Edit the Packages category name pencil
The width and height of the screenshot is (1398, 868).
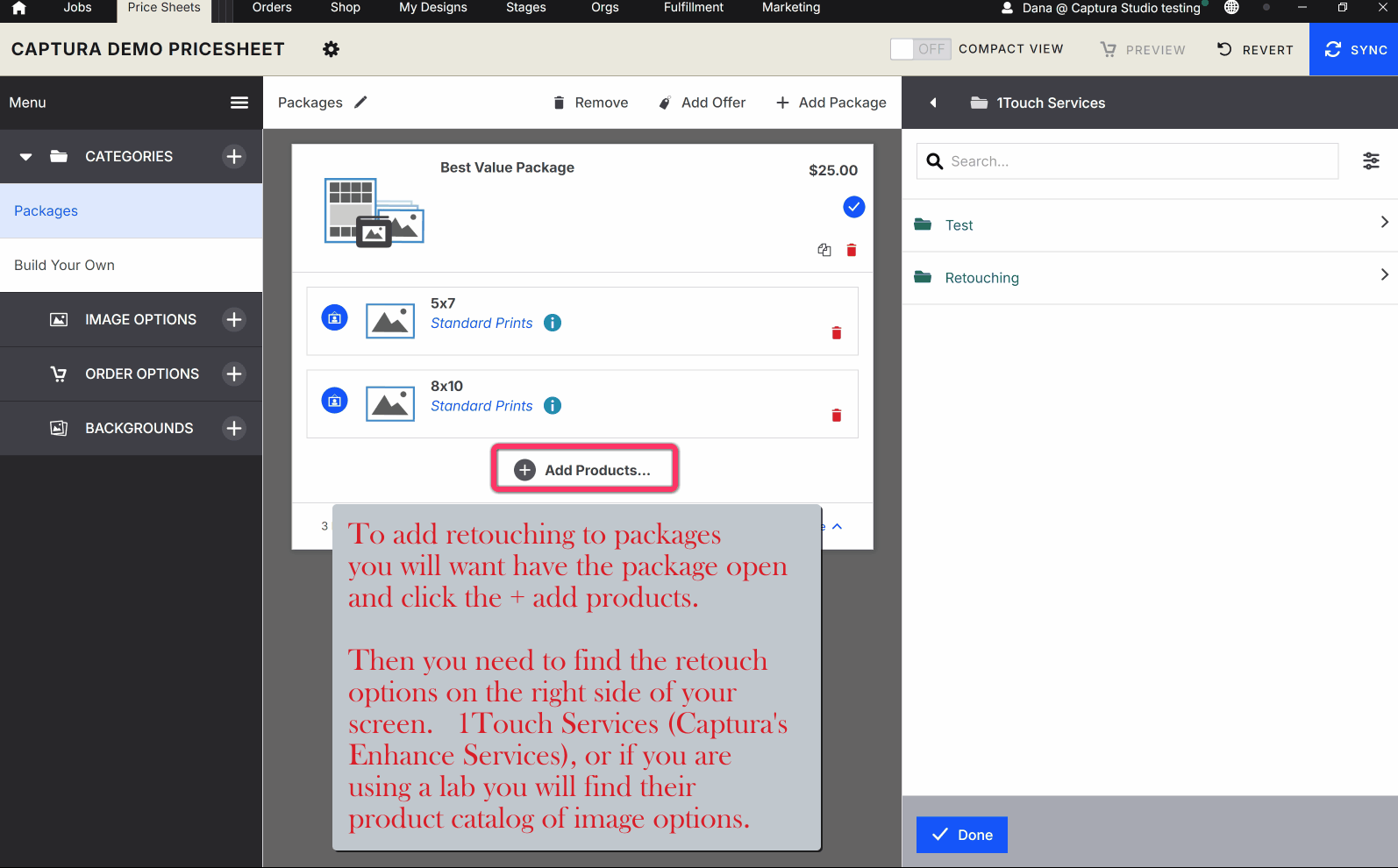point(360,103)
